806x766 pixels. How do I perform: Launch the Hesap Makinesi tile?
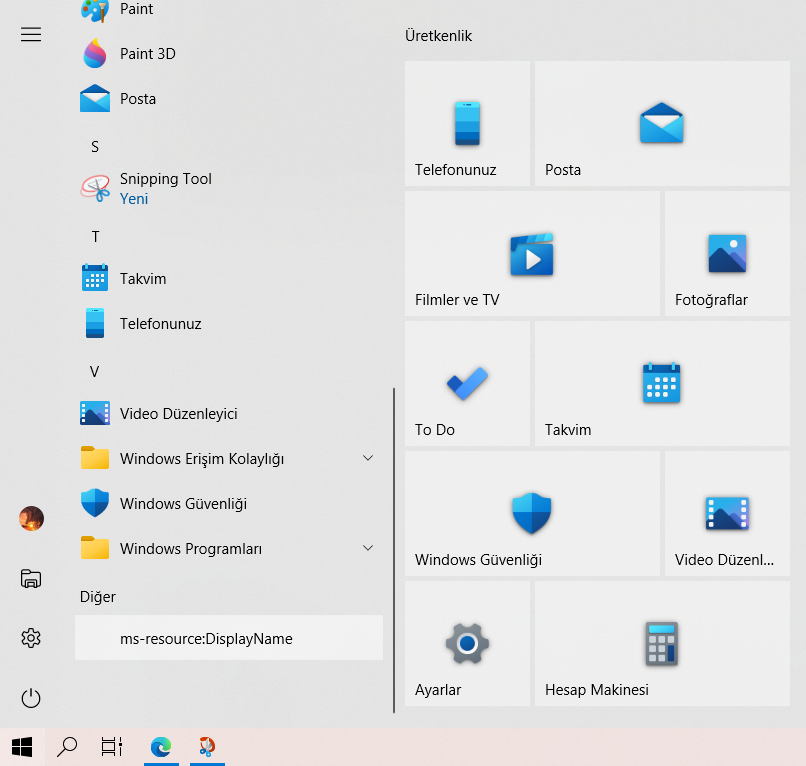click(x=662, y=644)
